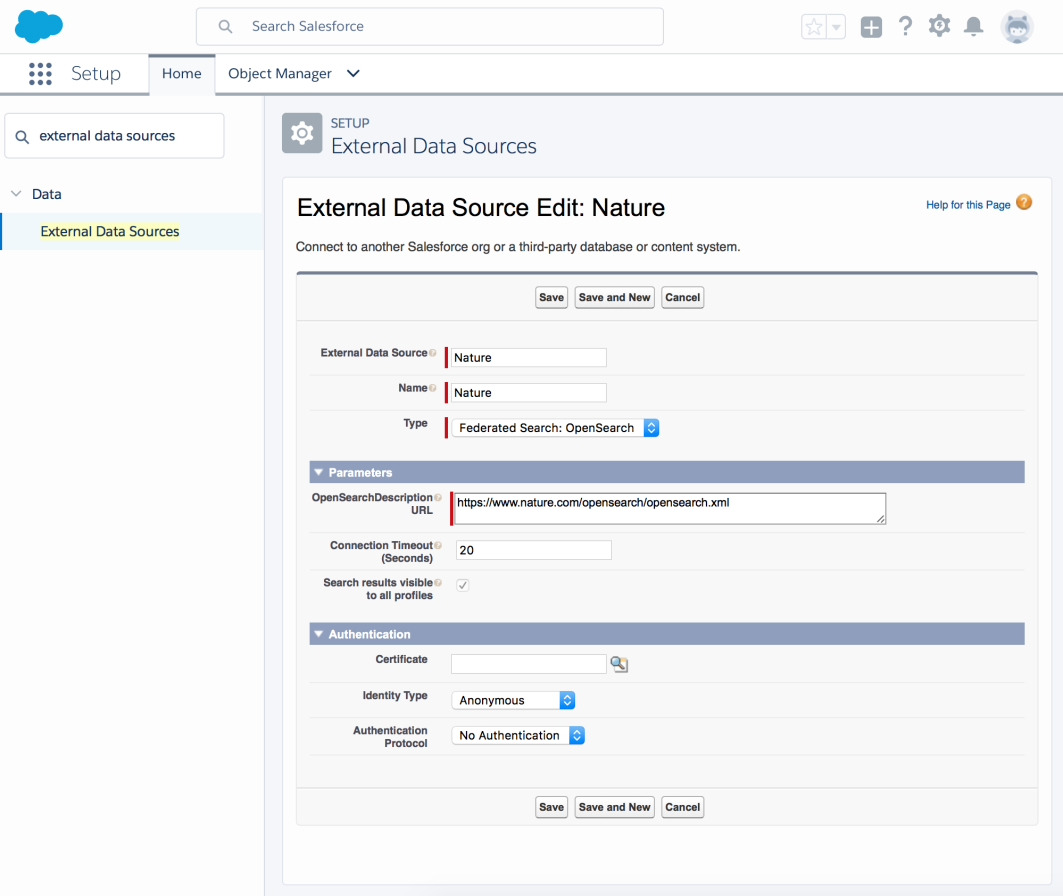Collapse the Authentication section triangle
The image size is (1063, 896).
pyautogui.click(x=319, y=634)
